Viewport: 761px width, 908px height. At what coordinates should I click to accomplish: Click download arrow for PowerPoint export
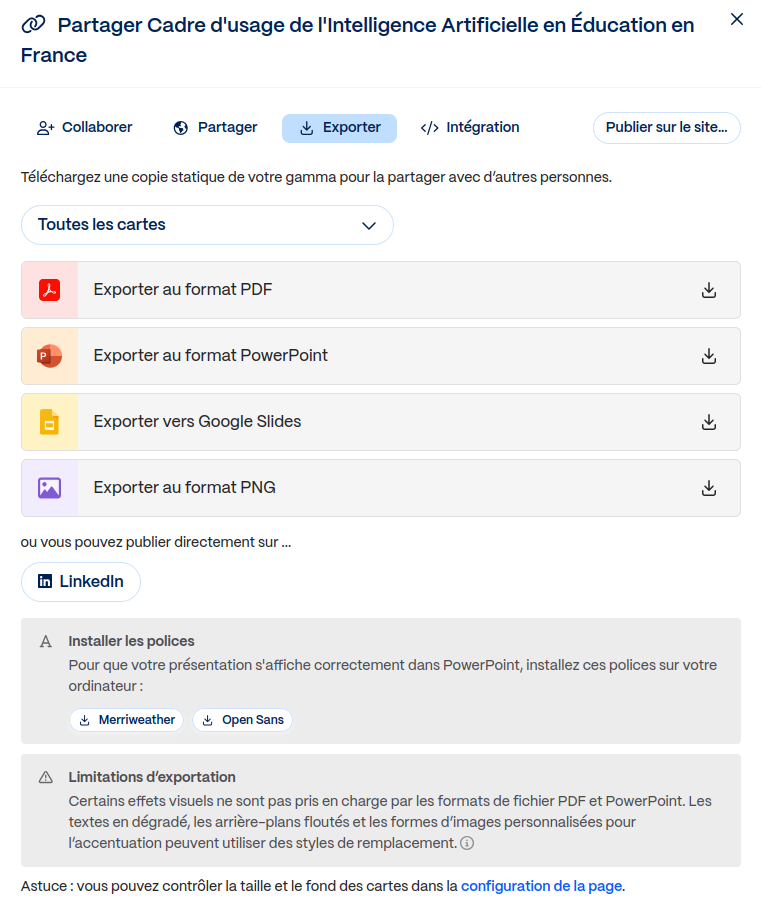tap(709, 356)
